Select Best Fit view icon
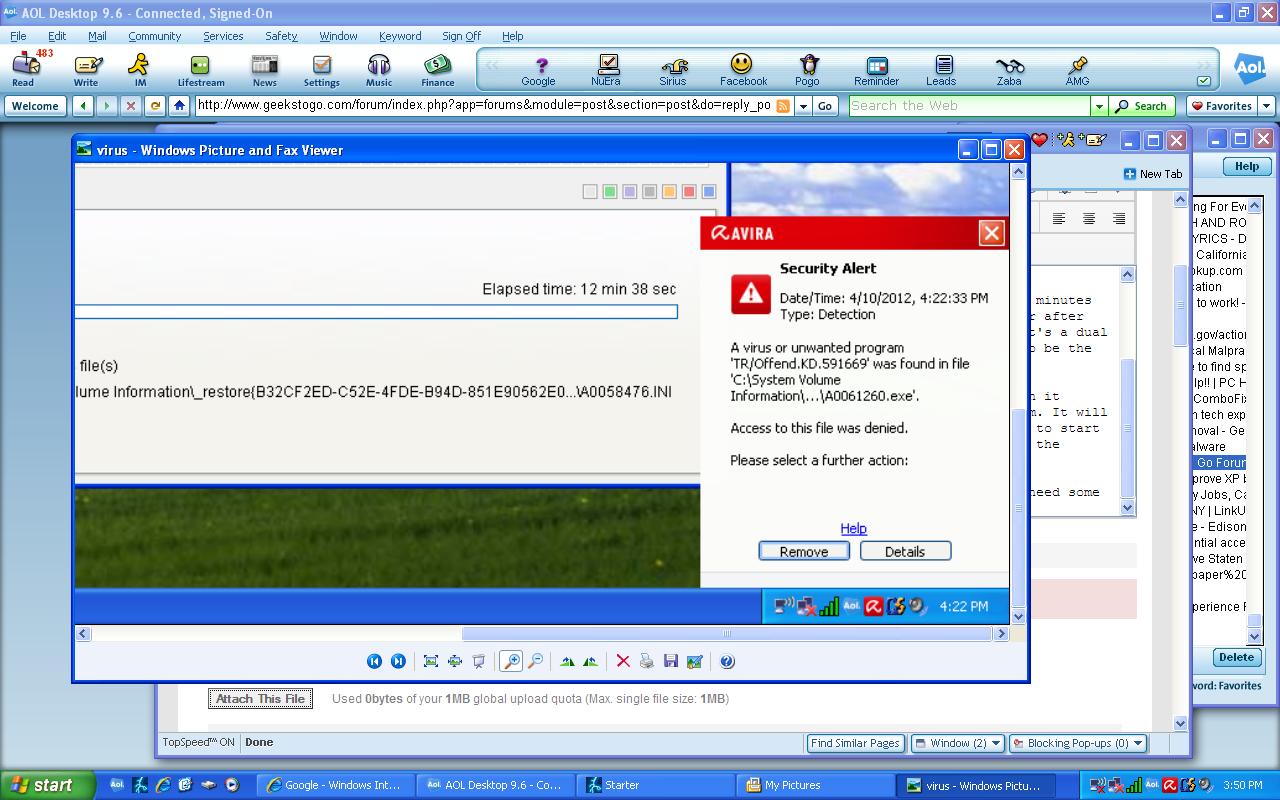This screenshot has width=1280, height=800. (x=431, y=661)
